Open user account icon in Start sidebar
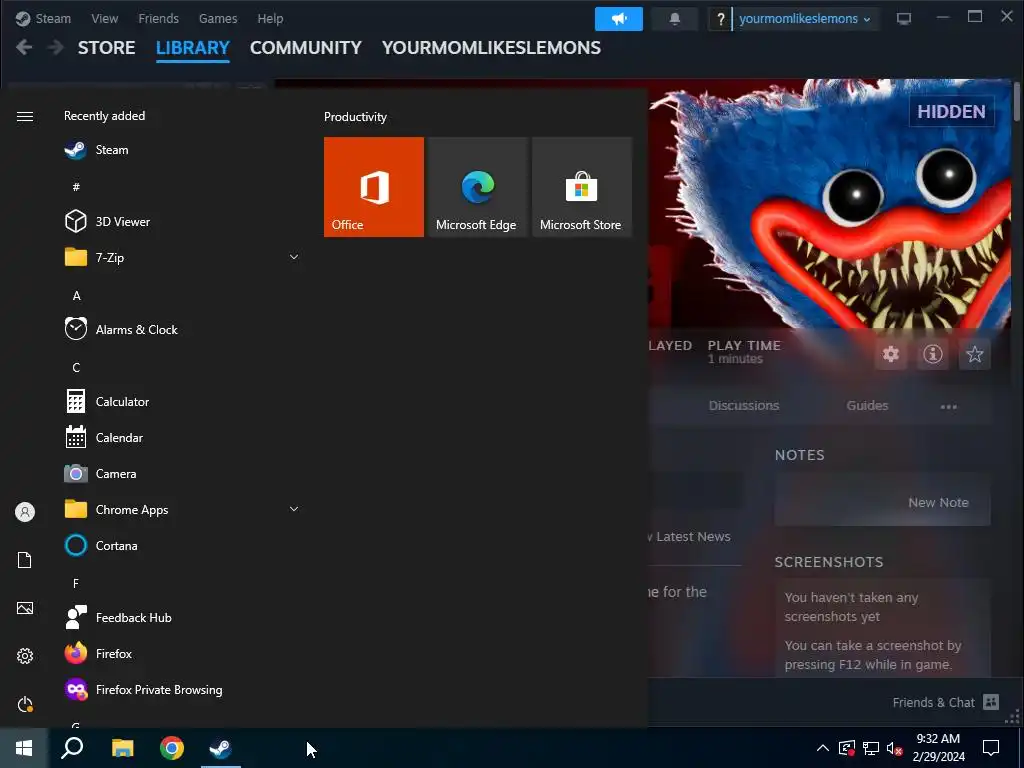1024x768 pixels. 25,512
